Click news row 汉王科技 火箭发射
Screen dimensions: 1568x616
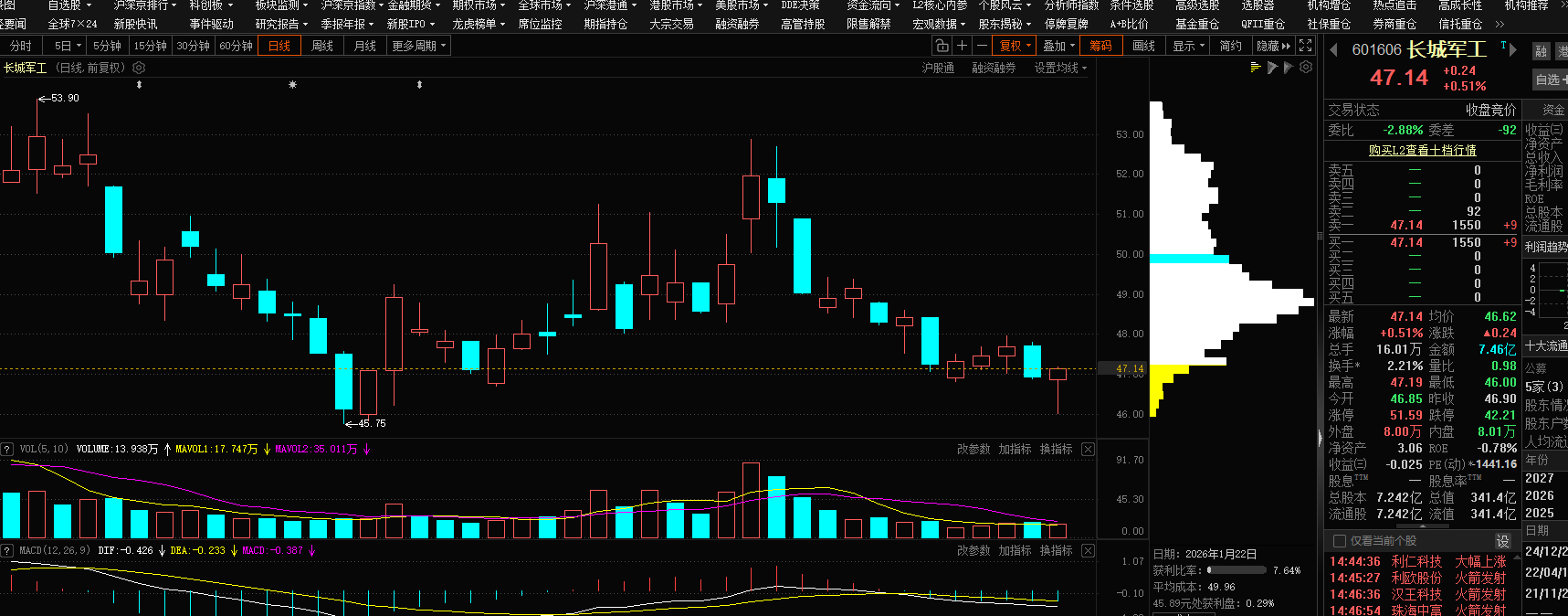1417,594
